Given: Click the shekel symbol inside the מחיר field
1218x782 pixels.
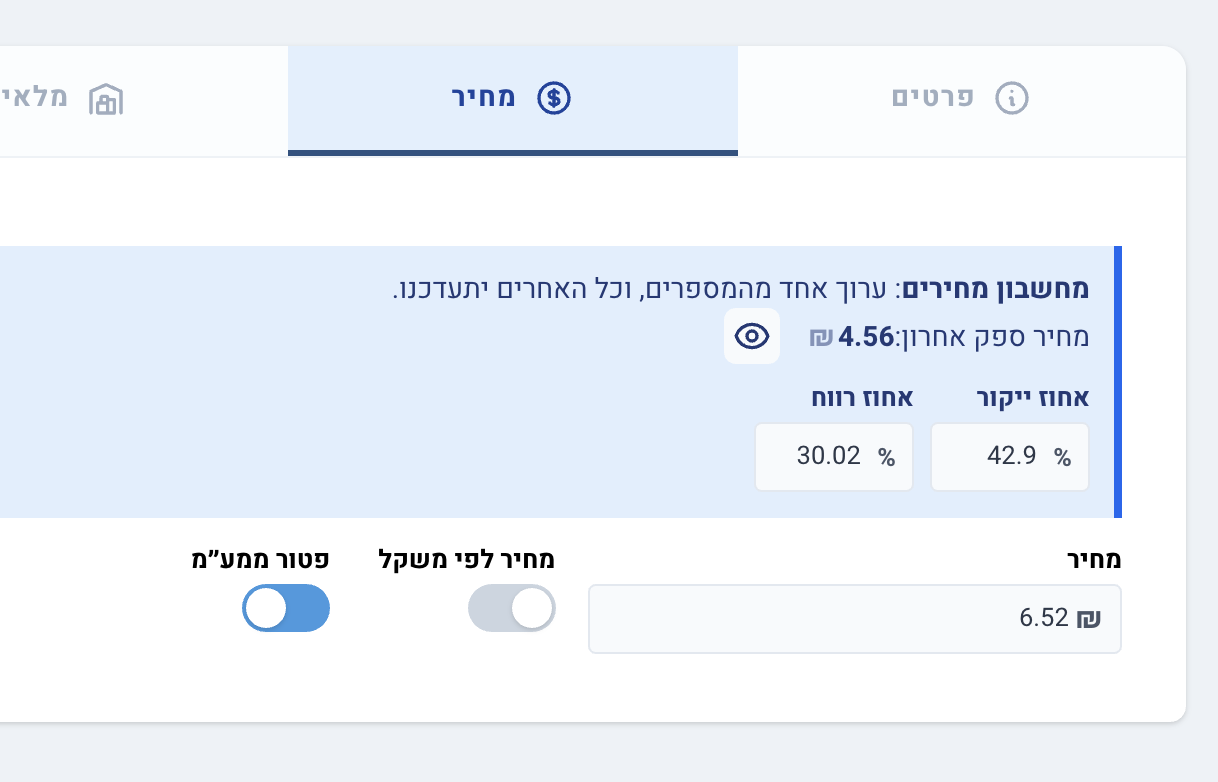Looking at the screenshot, I should coord(1088,618).
